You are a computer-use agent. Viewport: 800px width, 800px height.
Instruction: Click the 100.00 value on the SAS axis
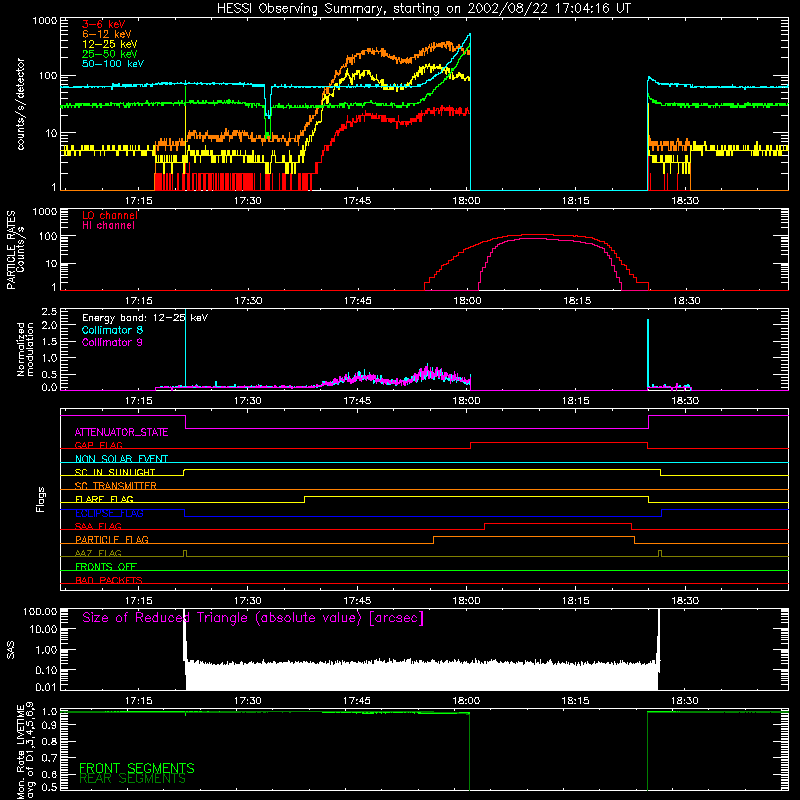click(x=40, y=612)
